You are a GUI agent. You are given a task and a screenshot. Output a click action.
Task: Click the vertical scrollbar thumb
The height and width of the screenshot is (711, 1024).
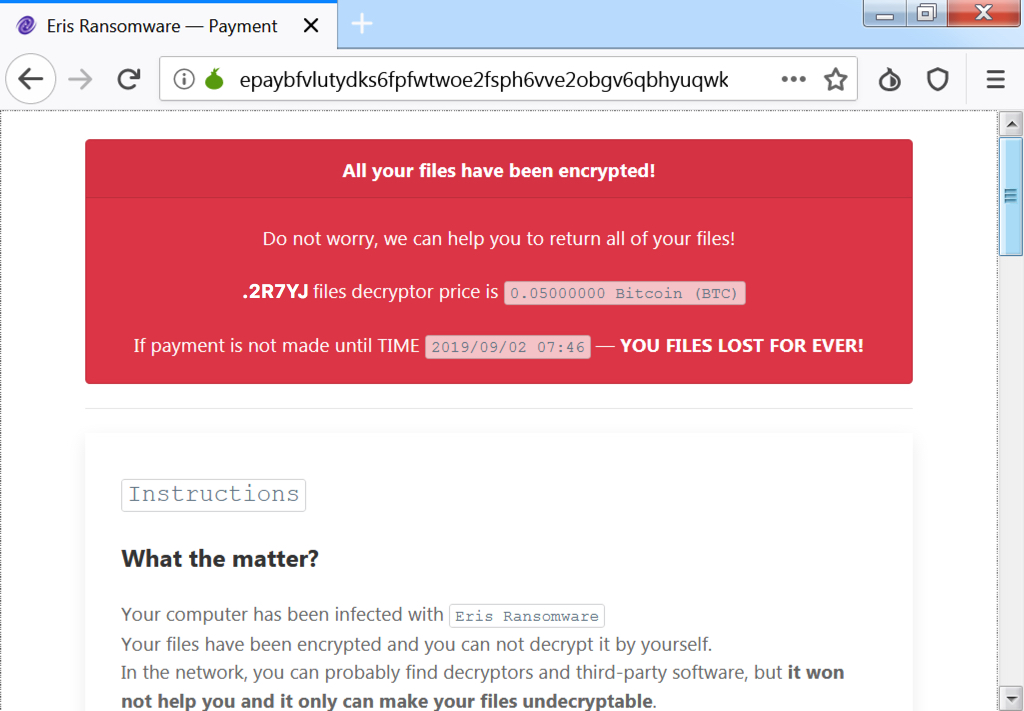coord(1011,196)
